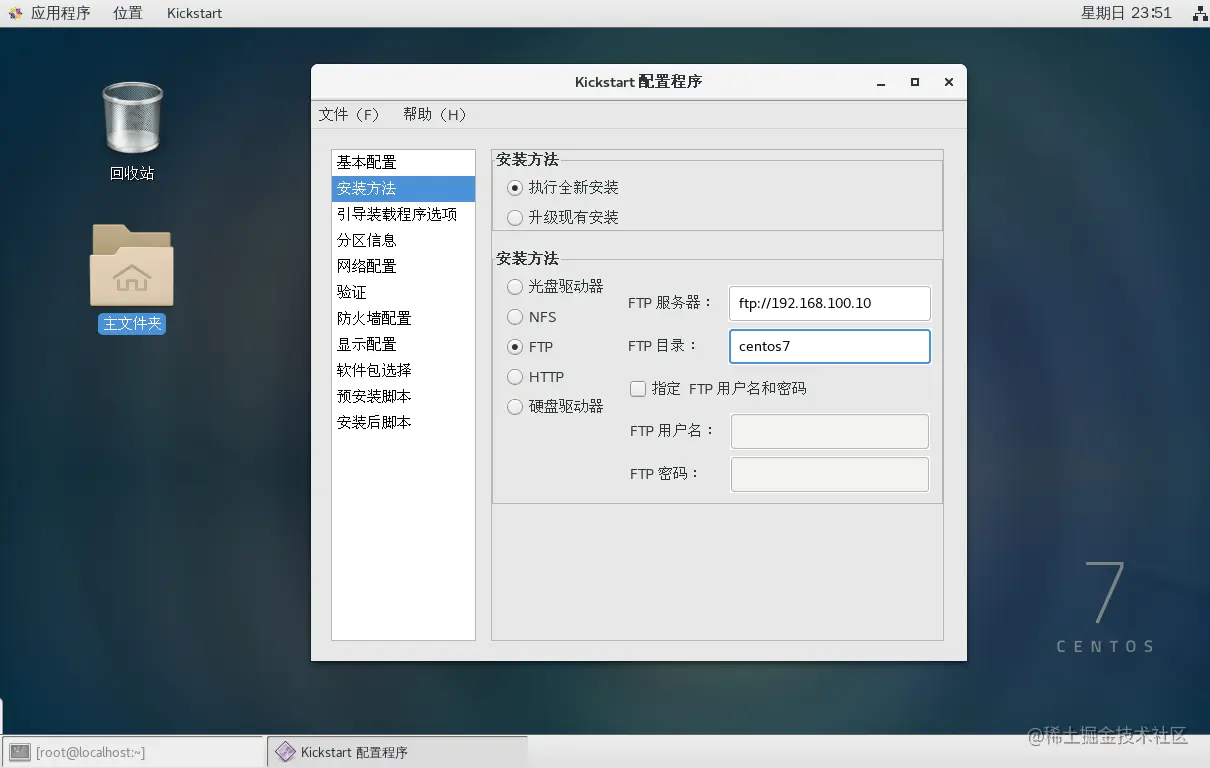Select 防火墙配置 in the sidebar
1210x768 pixels.
point(403,318)
